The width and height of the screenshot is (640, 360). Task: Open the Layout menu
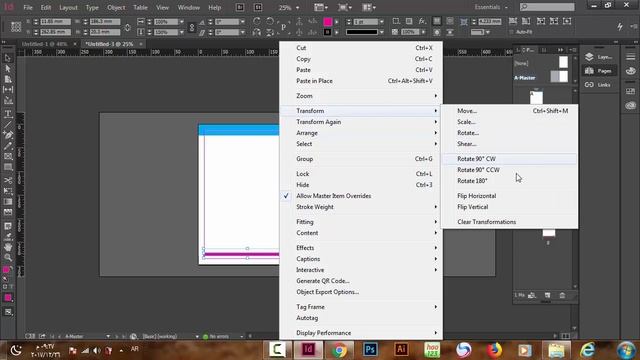tap(68, 7)
